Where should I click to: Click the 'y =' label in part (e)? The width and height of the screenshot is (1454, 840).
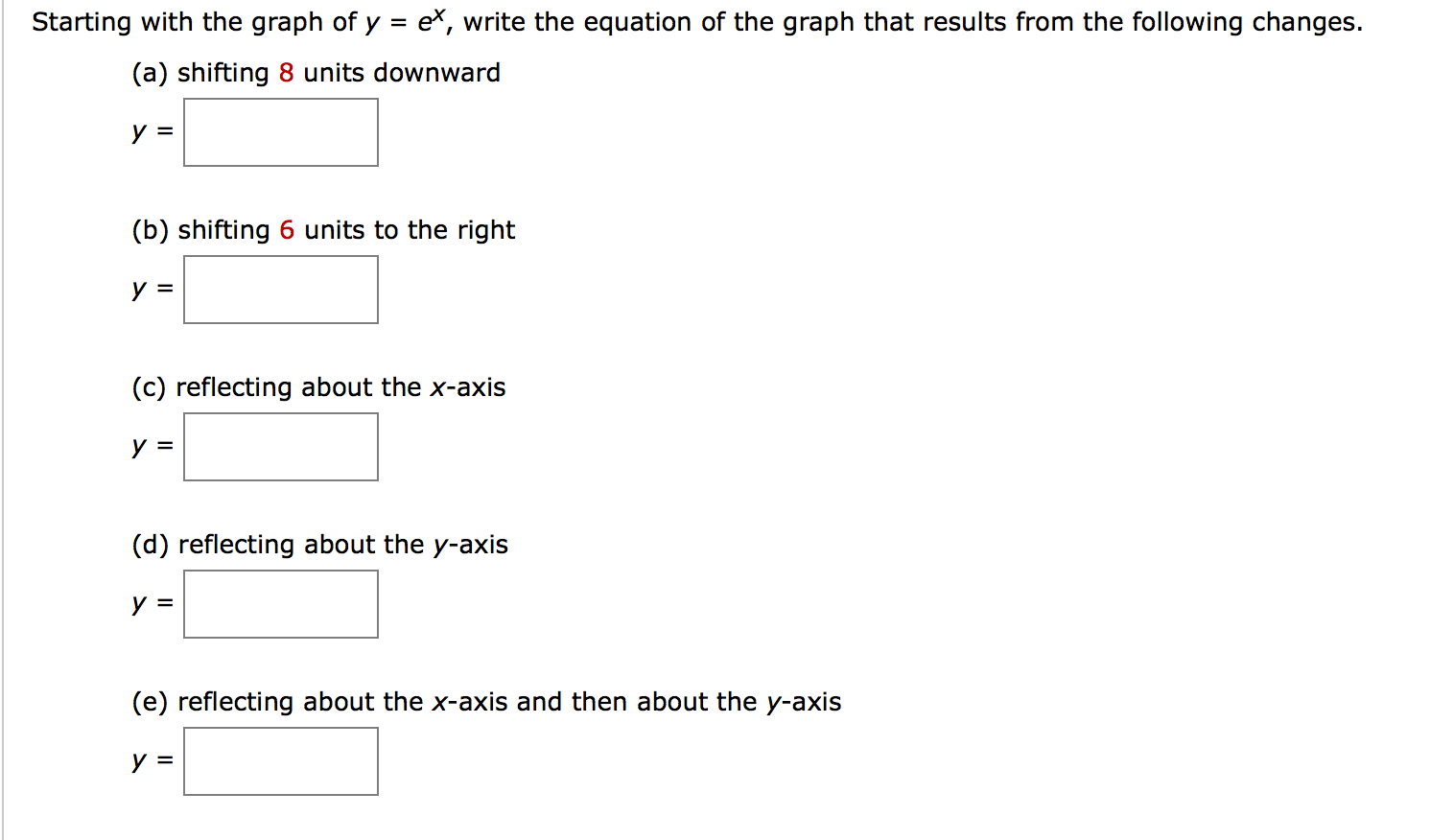click(152, 760)
